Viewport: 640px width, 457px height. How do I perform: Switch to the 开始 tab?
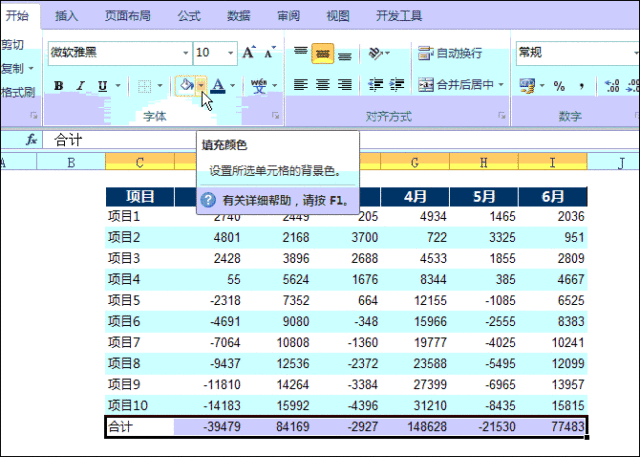[17, 16]
